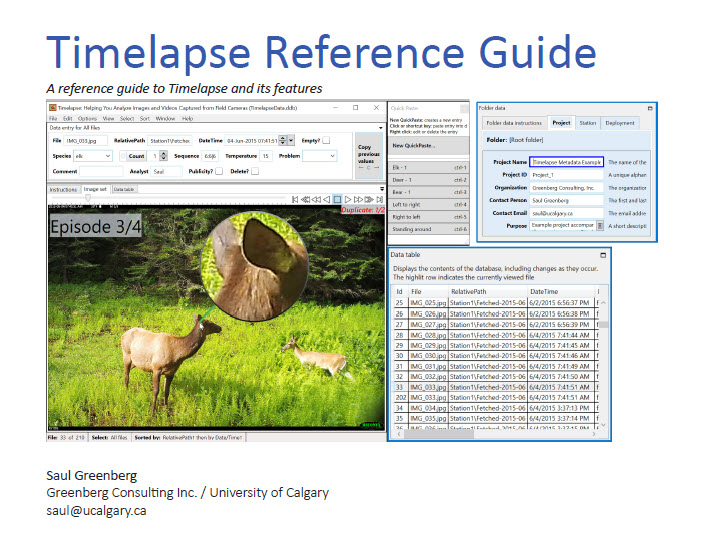Screen dimensions: 704x535
Task: Click the Count up/down spinner
Action: pos(164,156)
